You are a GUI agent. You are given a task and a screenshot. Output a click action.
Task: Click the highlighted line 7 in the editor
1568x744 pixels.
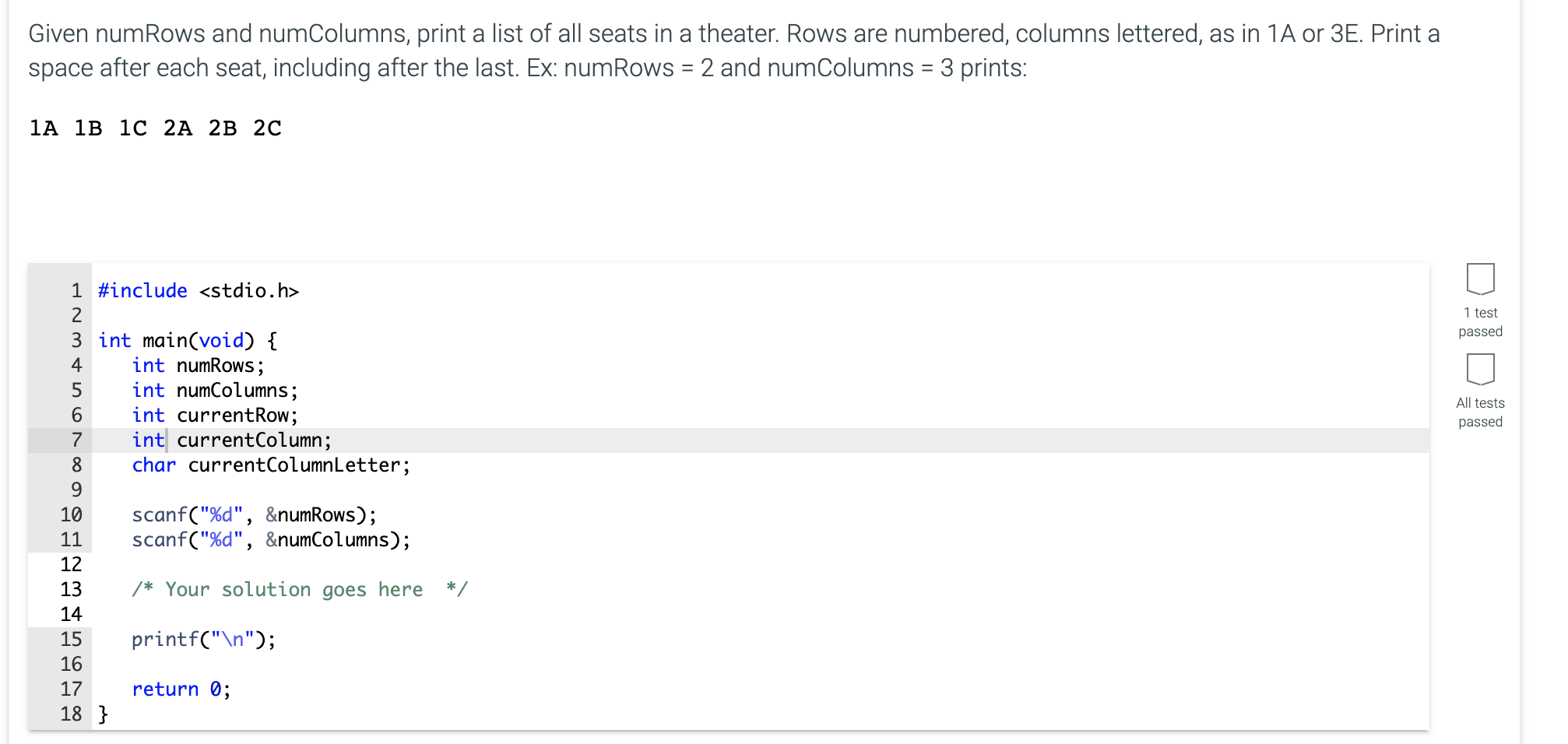pyautogui.click(x=230, y=440)
